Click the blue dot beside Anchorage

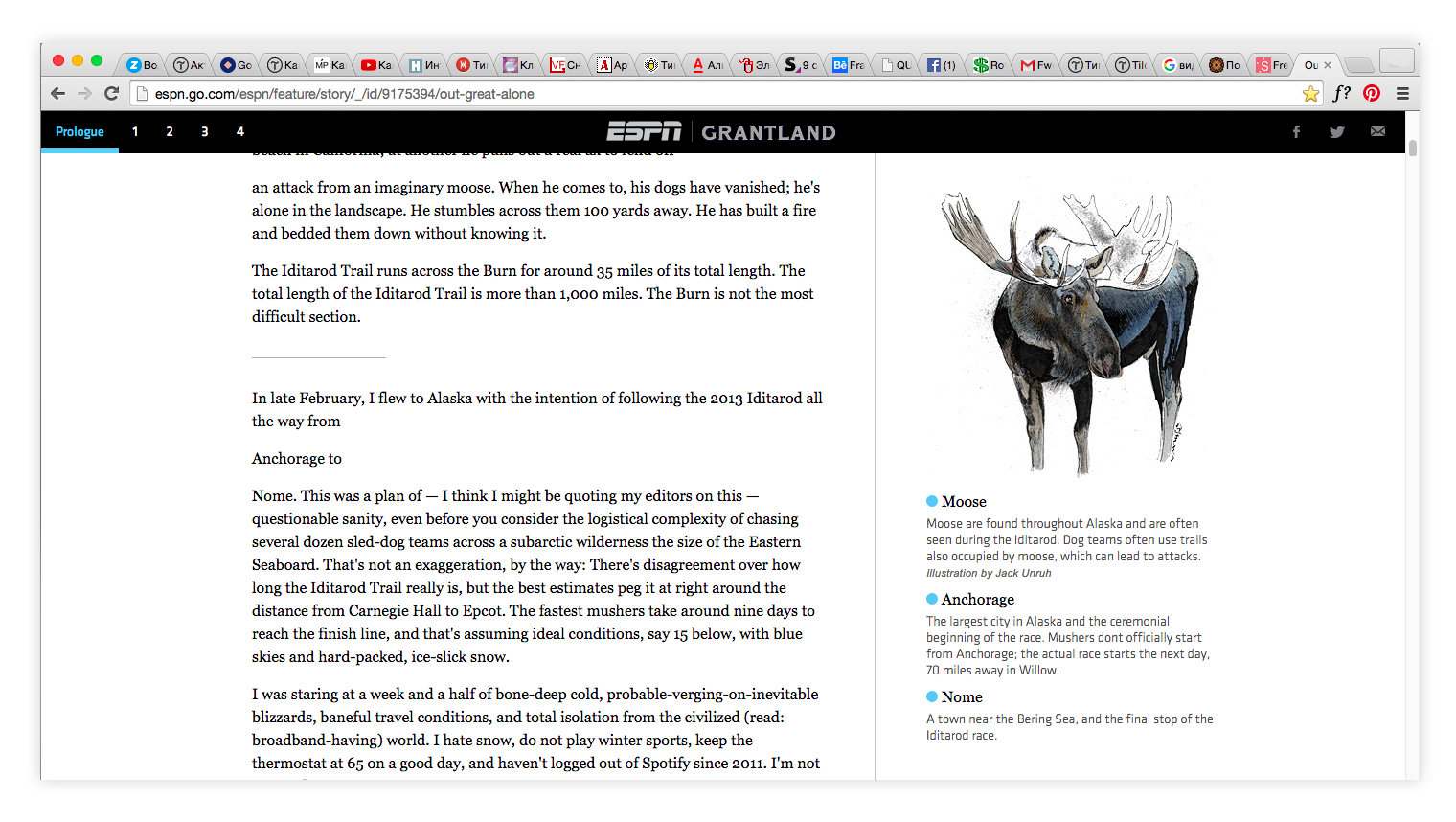[x=932, y=599]
